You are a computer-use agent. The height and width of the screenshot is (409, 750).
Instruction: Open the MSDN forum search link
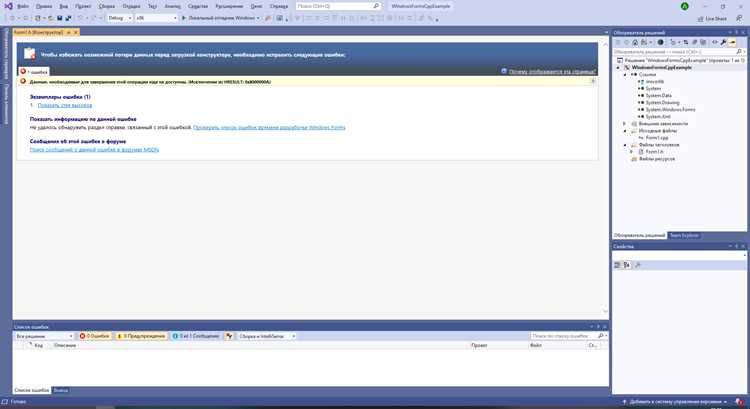tap(94, 149)
